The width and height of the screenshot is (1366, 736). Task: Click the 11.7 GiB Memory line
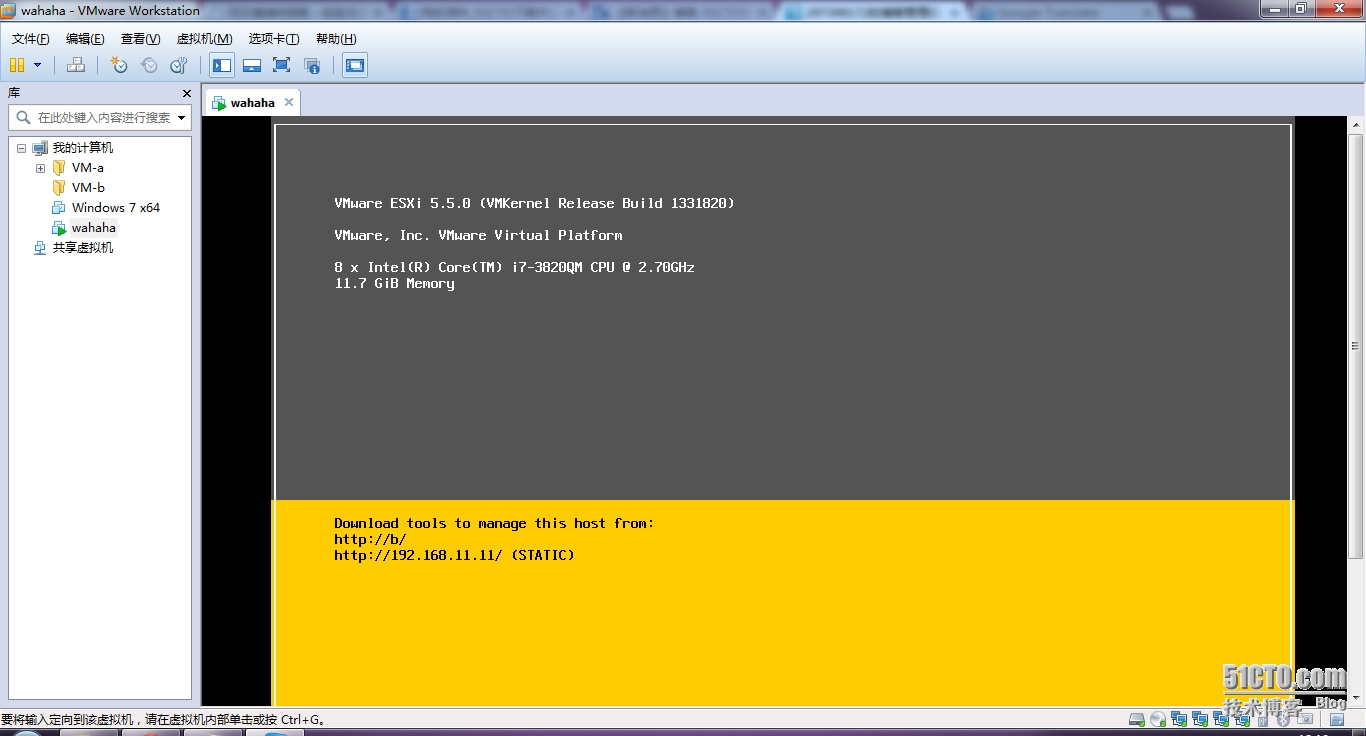pyautogui.click(x=394, y=283)
